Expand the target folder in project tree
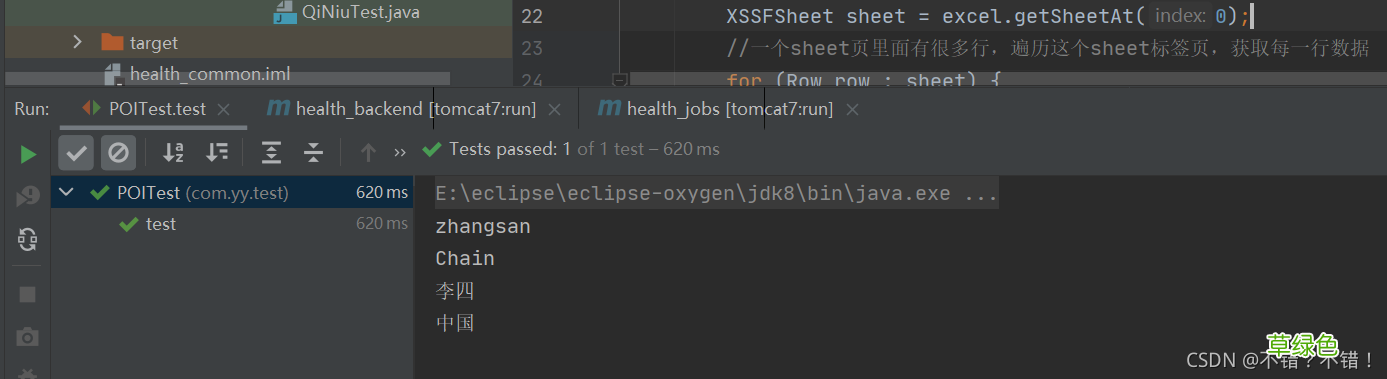This screenshot has height=379, width=1387. (x=77, y=42)
